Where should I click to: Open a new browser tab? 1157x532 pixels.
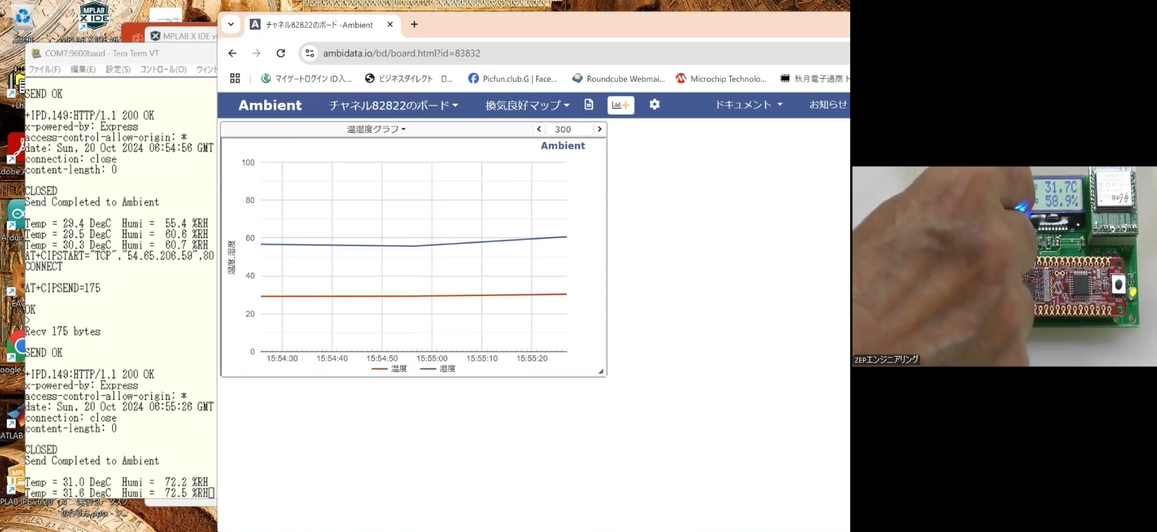(414, 25)
